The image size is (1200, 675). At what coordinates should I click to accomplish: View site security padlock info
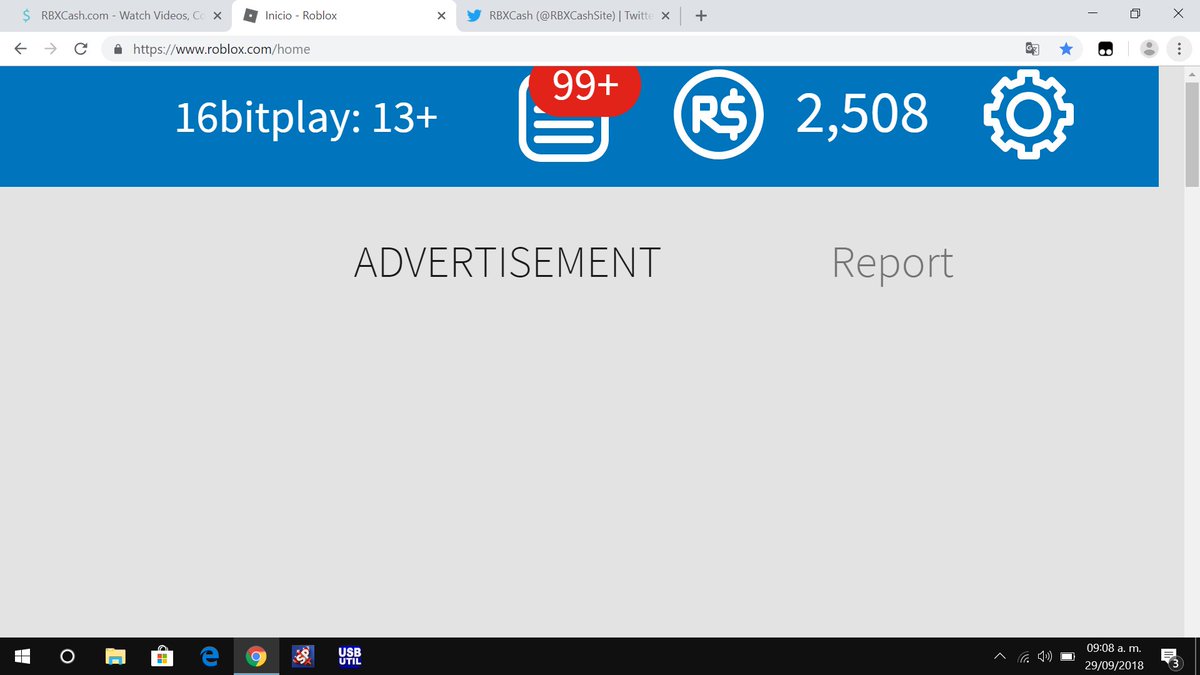coord(118,48)
